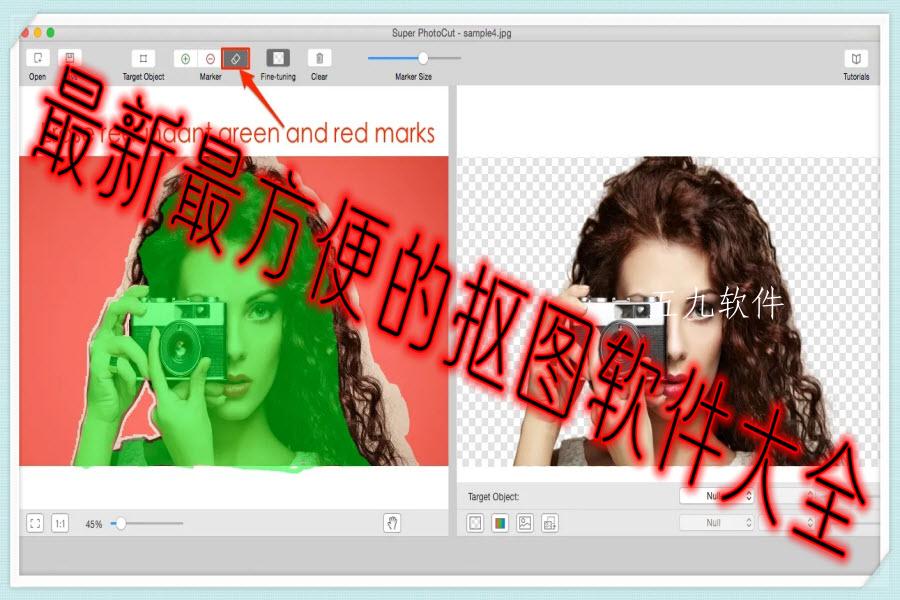The image size is (900, 600).
Task: Click the Save icon next to Open
Action: coord(69,58)
